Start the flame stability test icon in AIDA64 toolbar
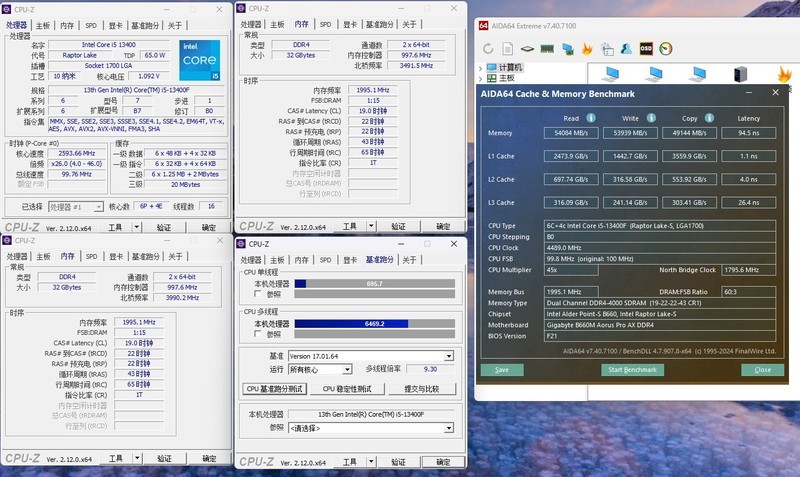This screenshot has width=800, height=477. coord(587,49)
